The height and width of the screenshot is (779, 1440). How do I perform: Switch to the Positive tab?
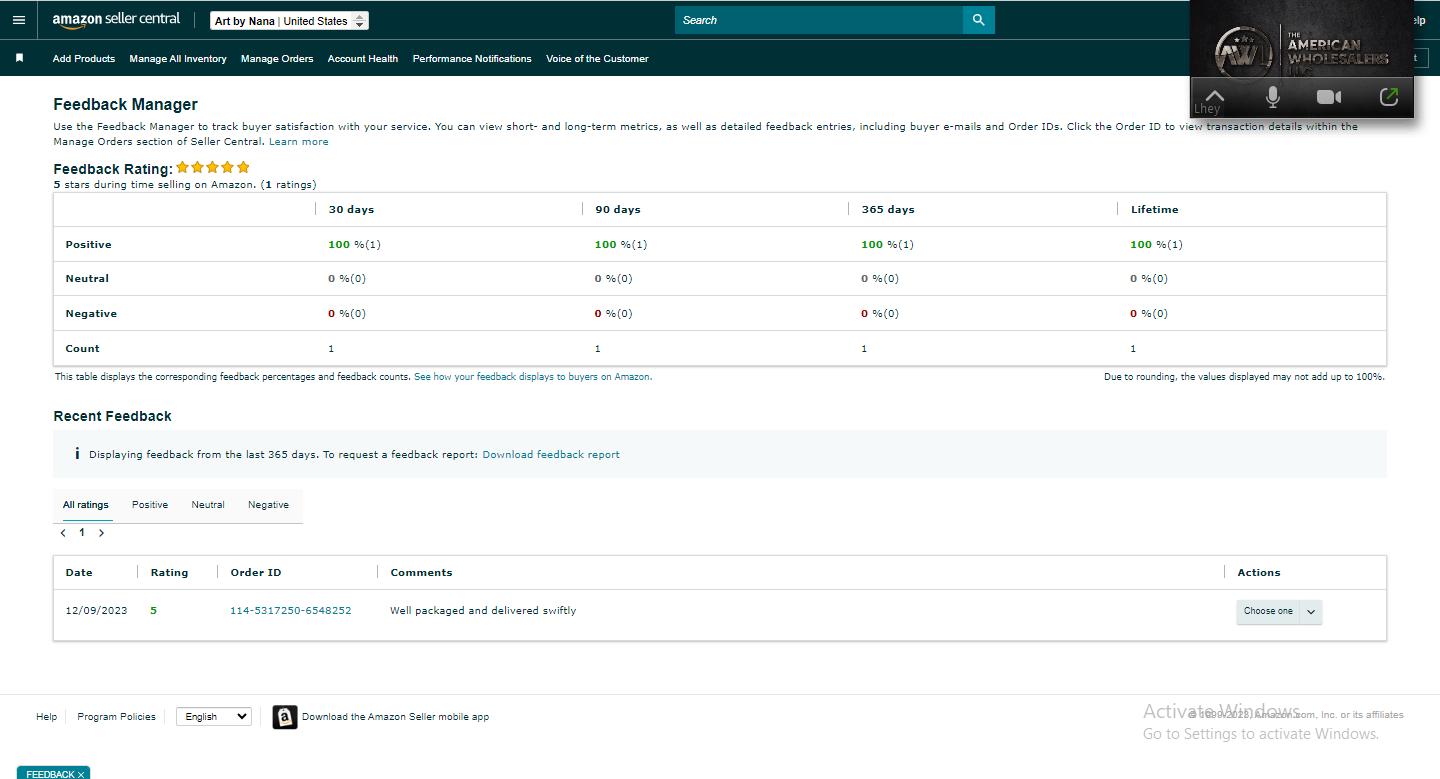(150, 505)
